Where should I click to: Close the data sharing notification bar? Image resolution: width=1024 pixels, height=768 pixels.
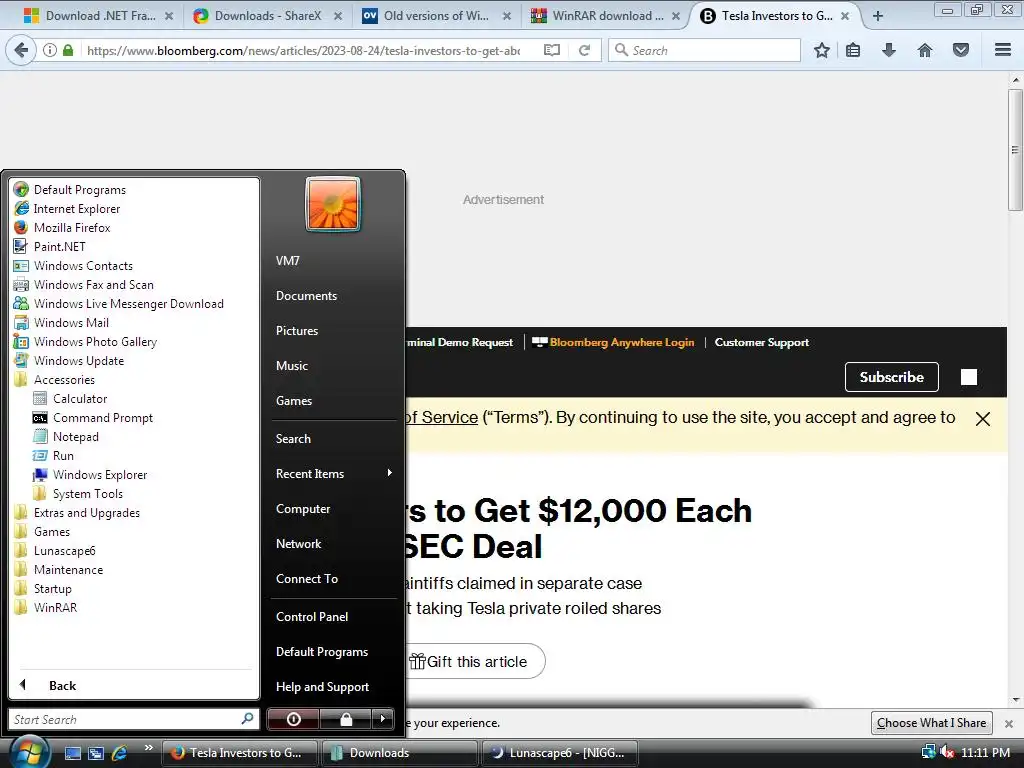tap(1009, 724)
